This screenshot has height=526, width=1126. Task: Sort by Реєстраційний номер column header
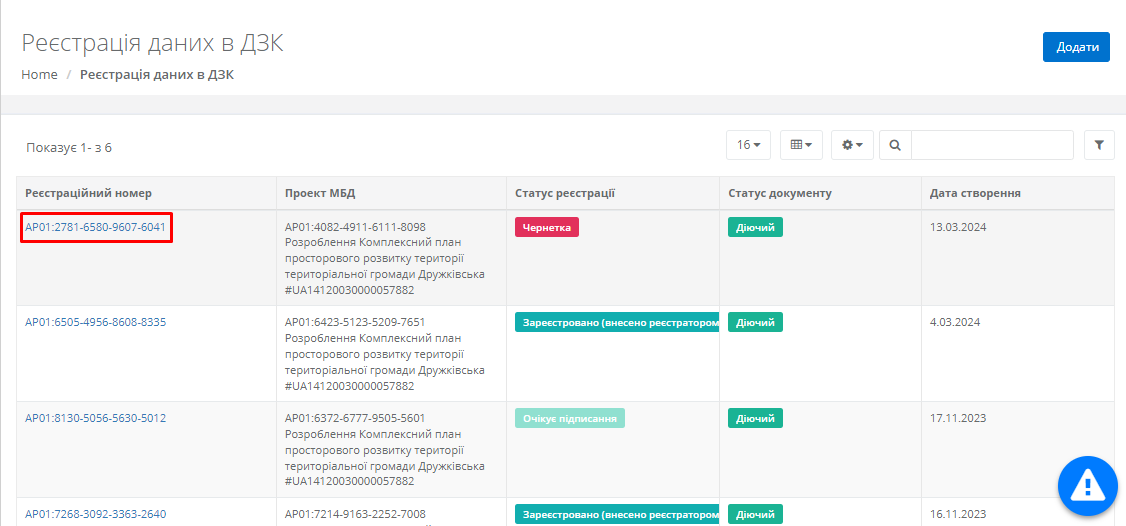coord(89,193)
